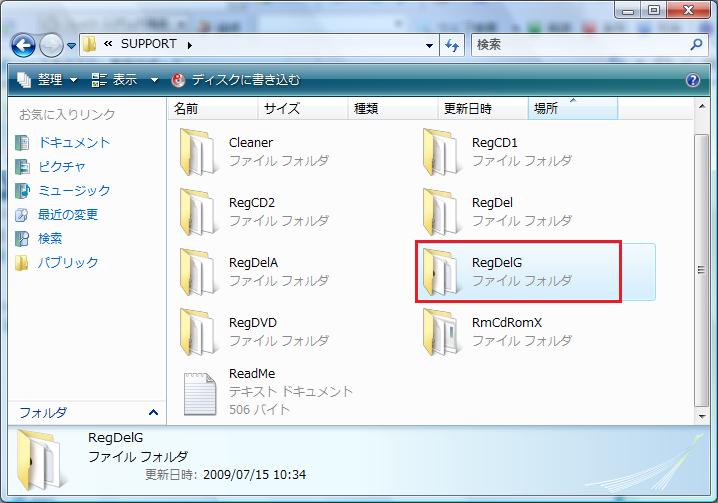This screenshot has height=503, width=718.
Task: Open 最近の変更 favorite link
Action: coord(68,214)
